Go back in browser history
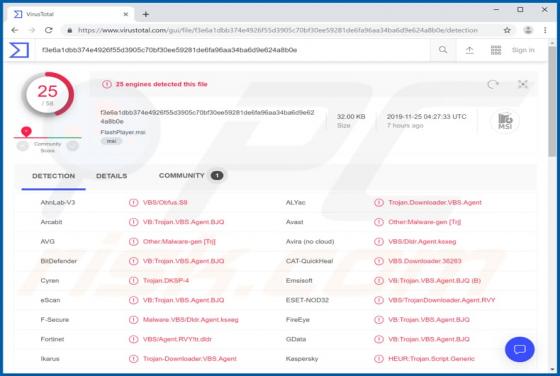The height and width of the screenshot is (376, 560). click(x=15, y=30)
